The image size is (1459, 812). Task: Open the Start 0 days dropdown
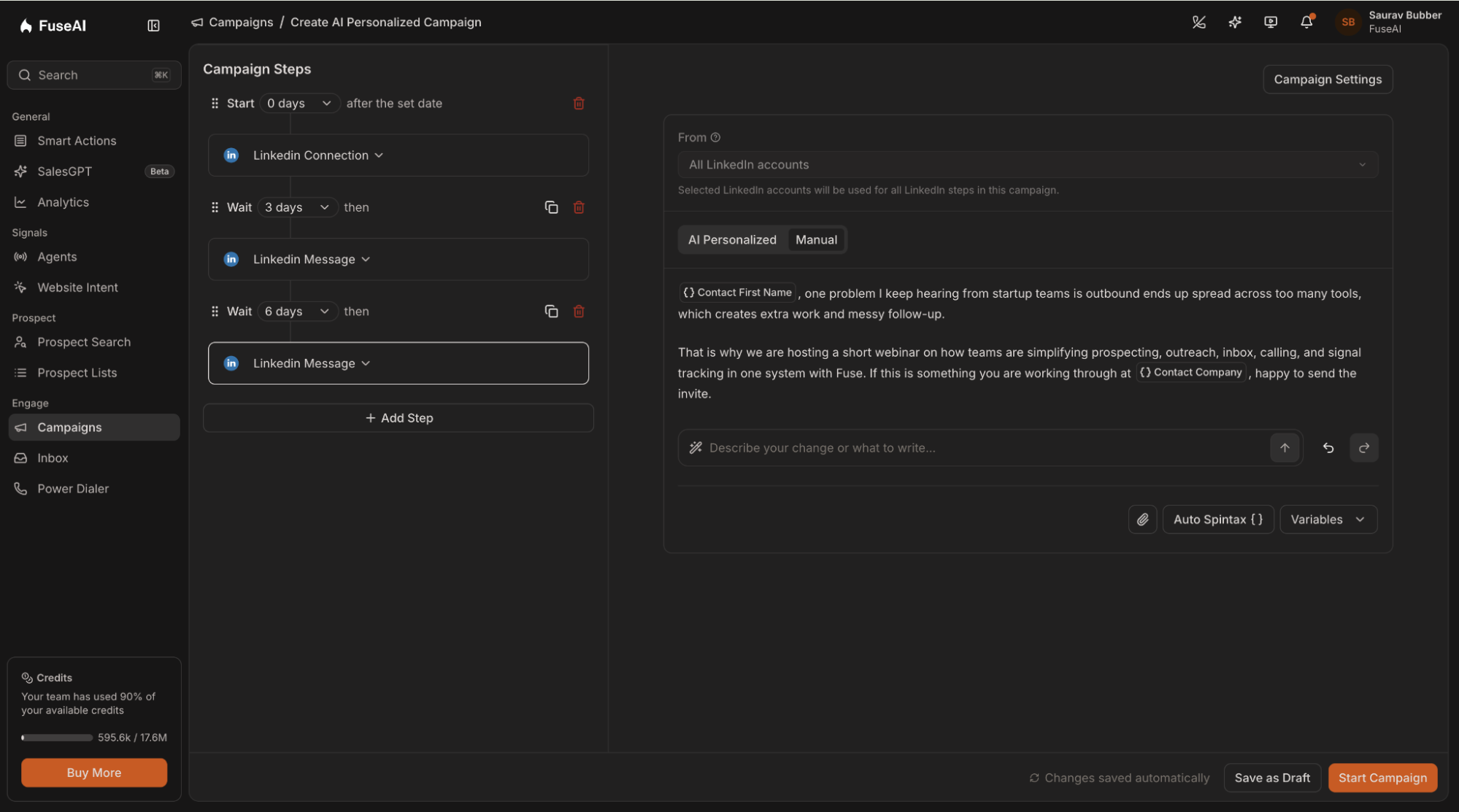click(300, 104)
